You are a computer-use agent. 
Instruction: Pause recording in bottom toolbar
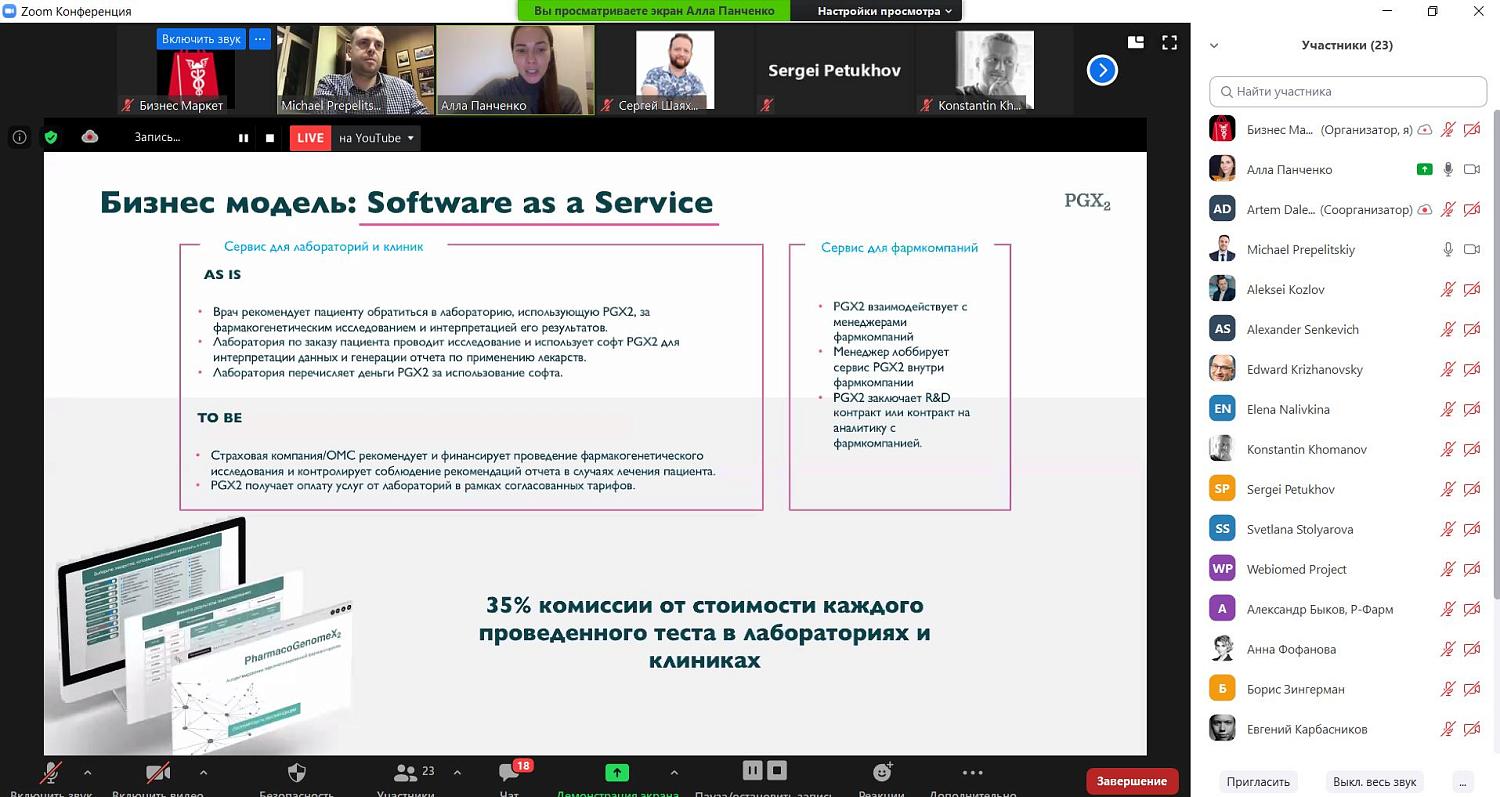click(x=752, y=770)
